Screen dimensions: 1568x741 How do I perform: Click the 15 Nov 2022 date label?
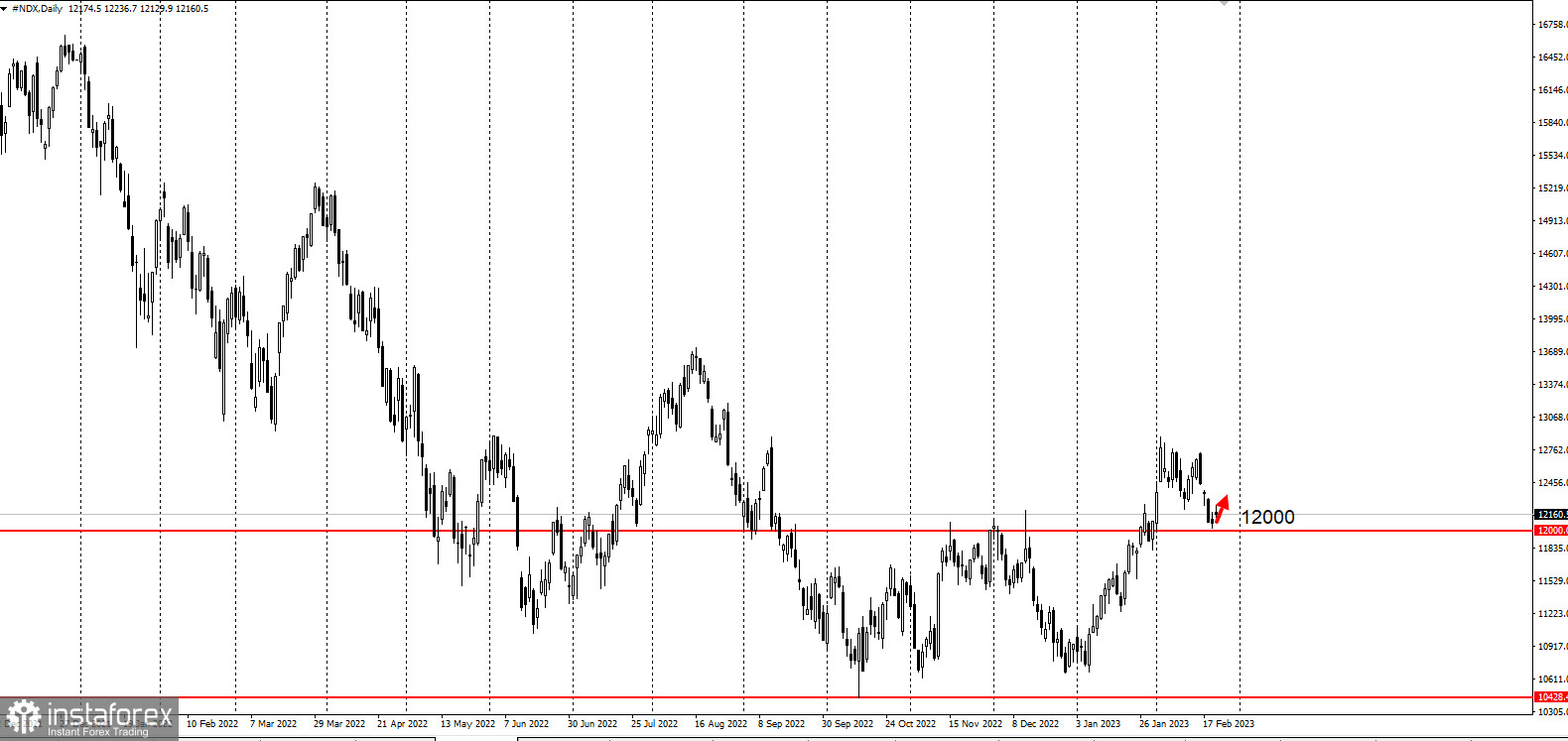coord(975,724)
